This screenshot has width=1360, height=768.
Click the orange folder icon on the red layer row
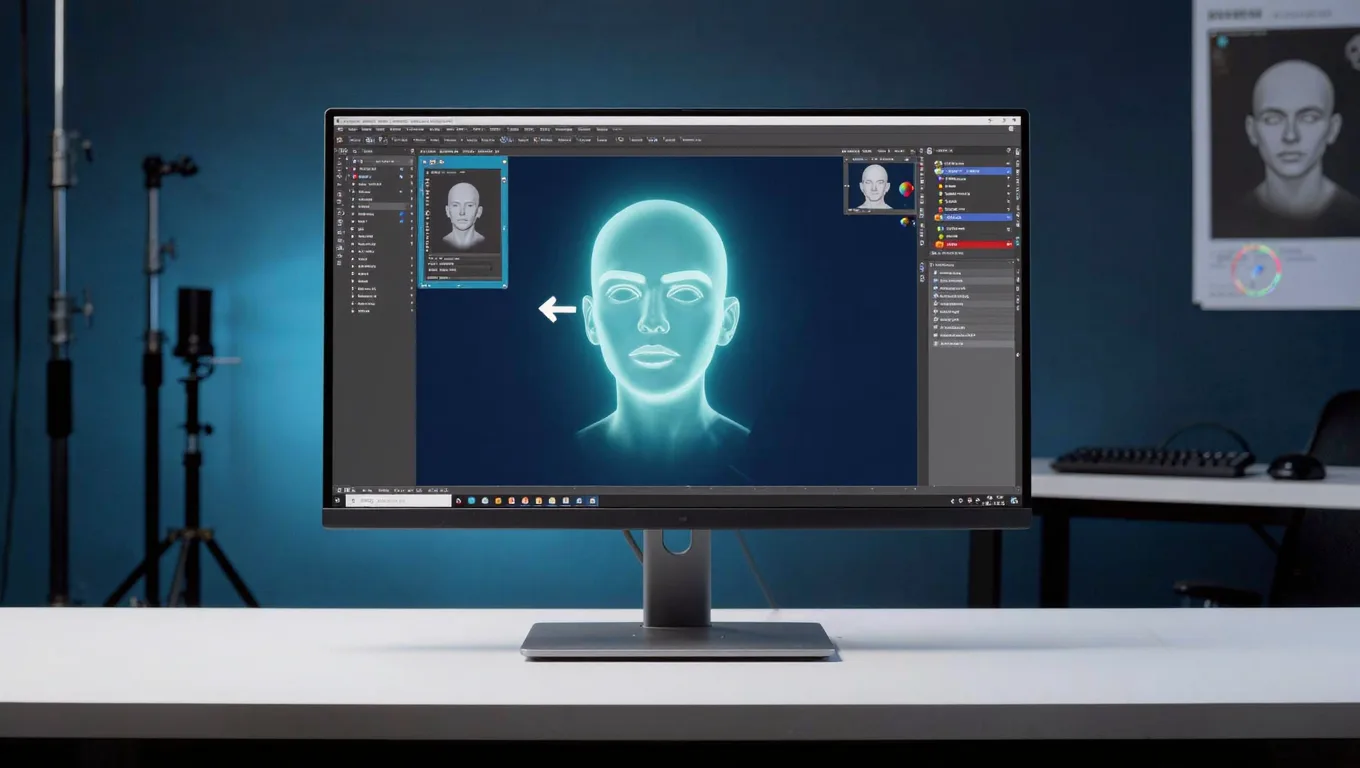pyautogui.click(x=939, y=244)
